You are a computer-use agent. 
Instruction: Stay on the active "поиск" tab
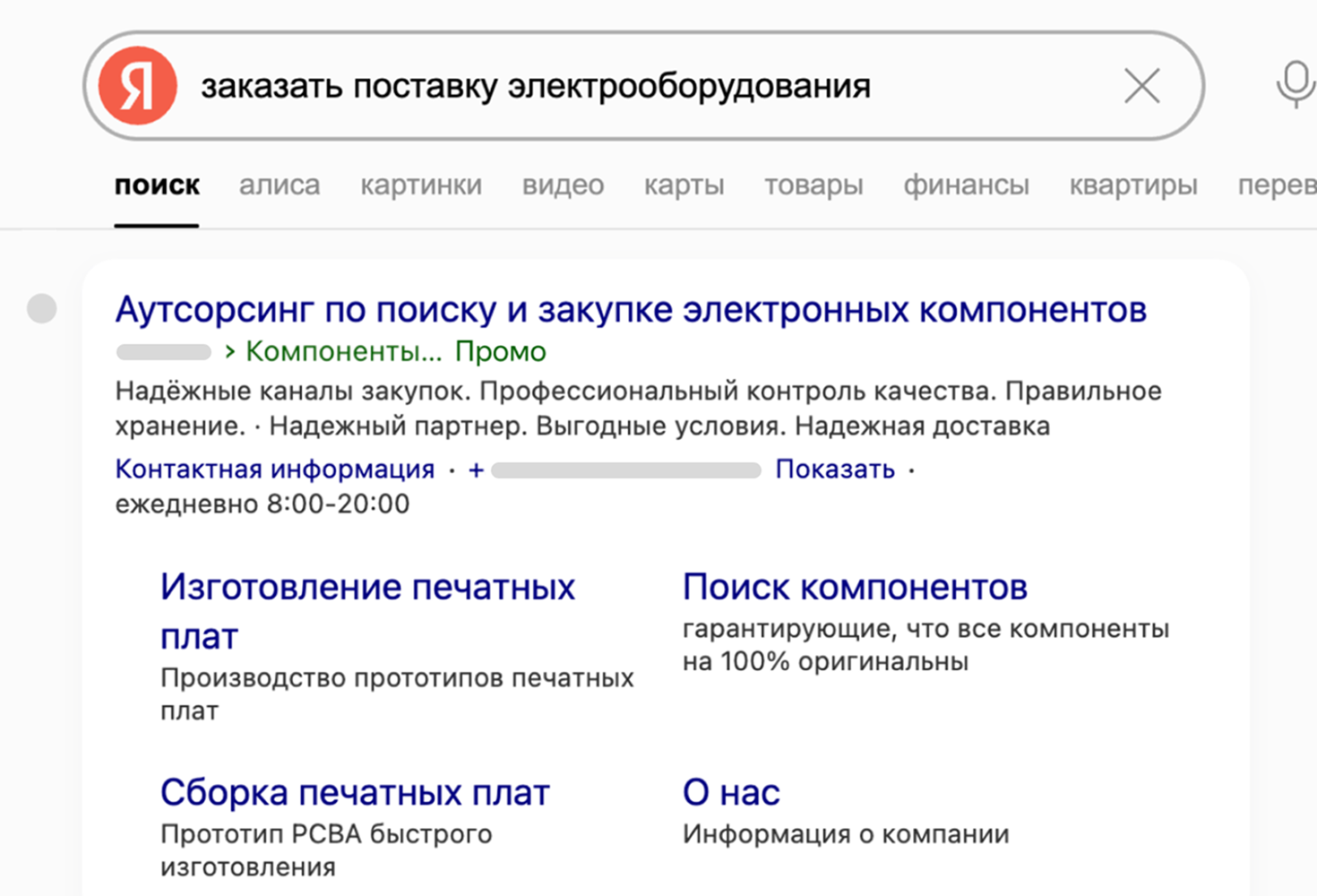[x=157, y=185]
